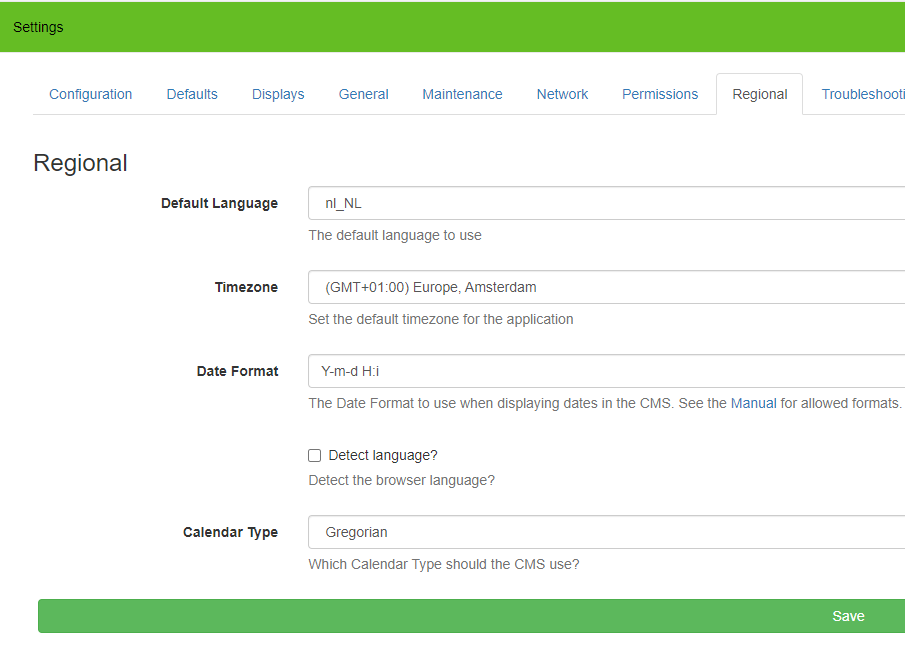Click the Default Language field label
Screen dimensions: 905x652
pos(219,203)
